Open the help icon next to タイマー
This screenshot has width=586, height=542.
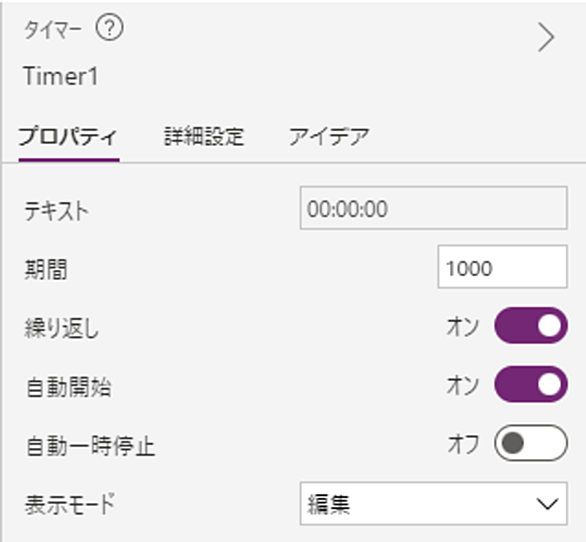tap(110, 27)
